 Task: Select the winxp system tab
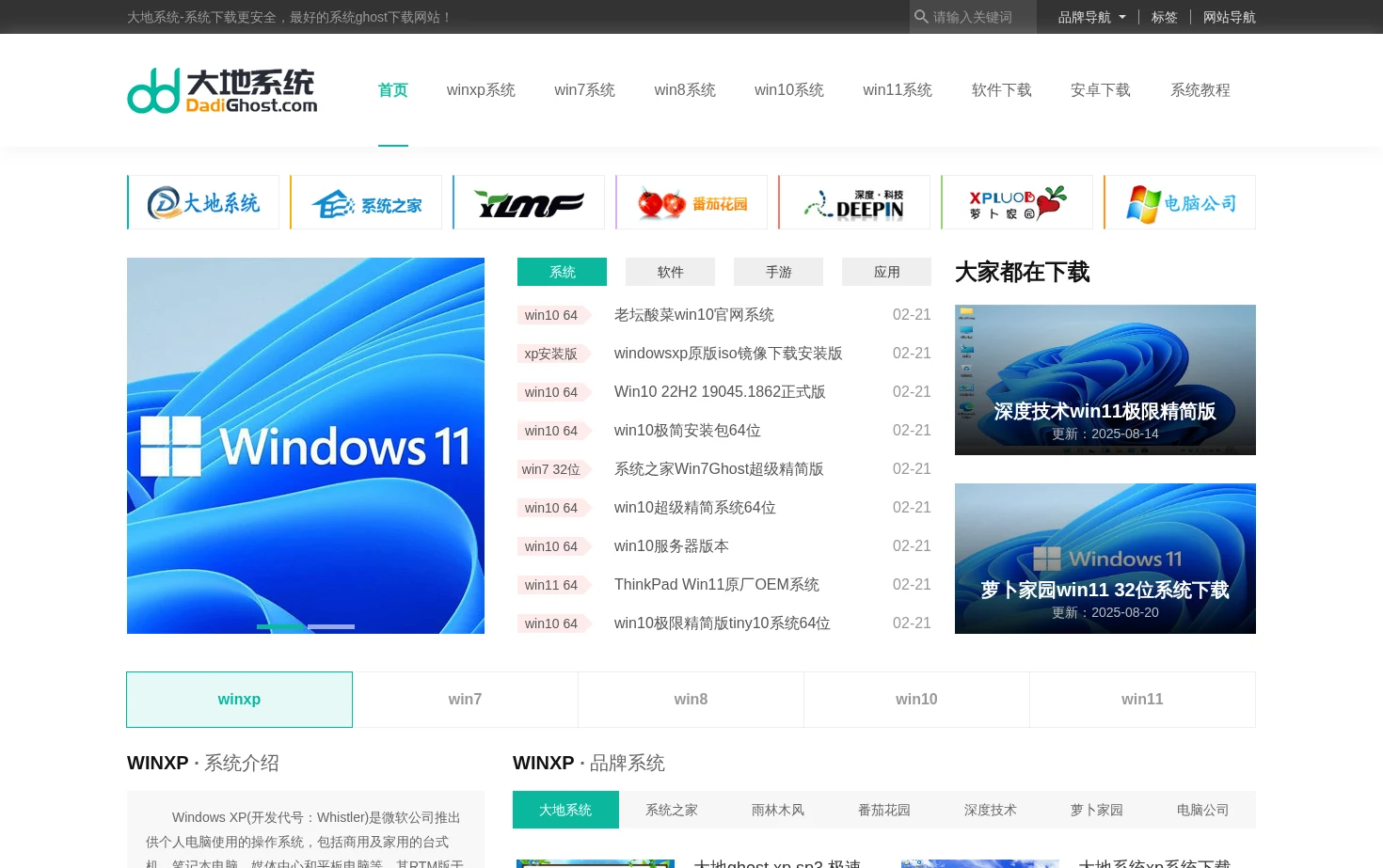(239, 700)
